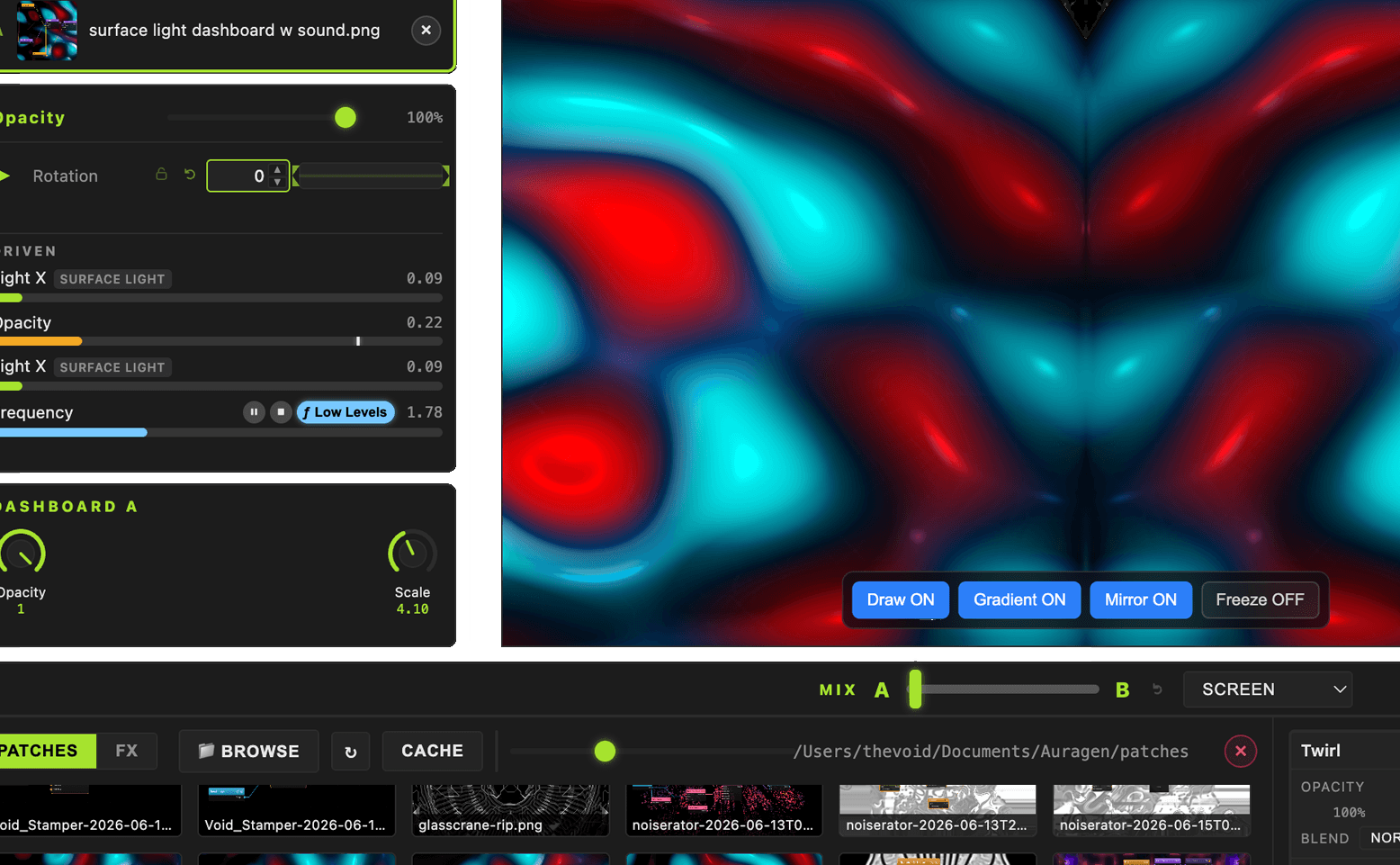Click the MIX crossfader handle
This screenshot has width=1400, height=865.
pos(915,689)
